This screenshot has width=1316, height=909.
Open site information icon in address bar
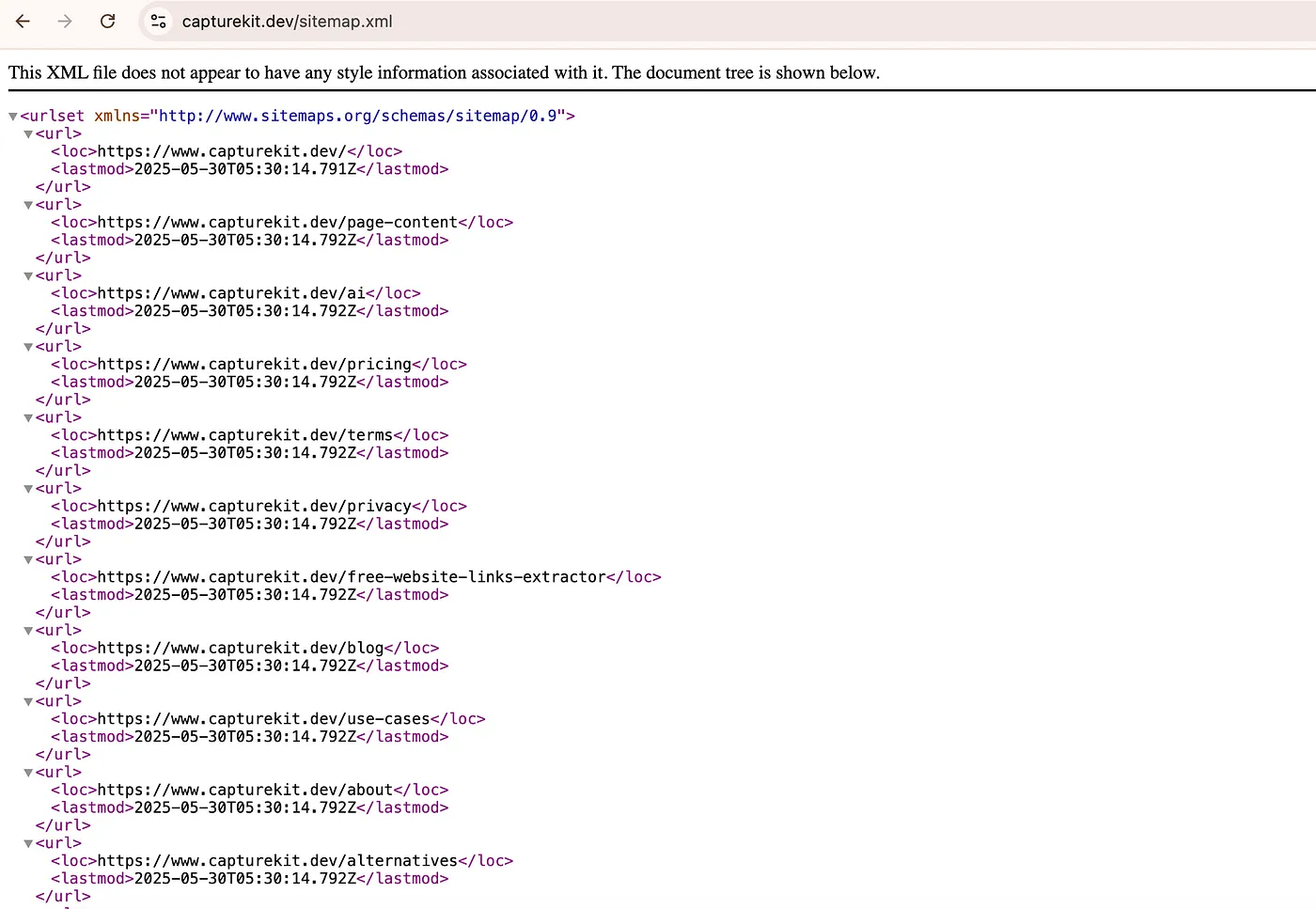159,21
